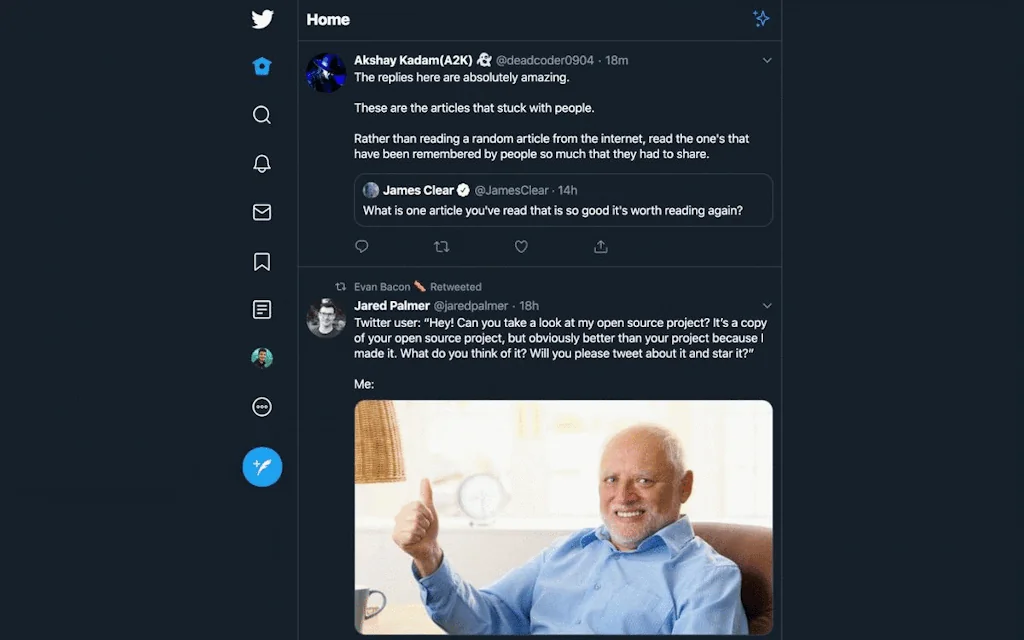The width and height of the screenshot is (1024, 640).
Task: Click the compose Tweet feather button
Action: coord(262,467)
